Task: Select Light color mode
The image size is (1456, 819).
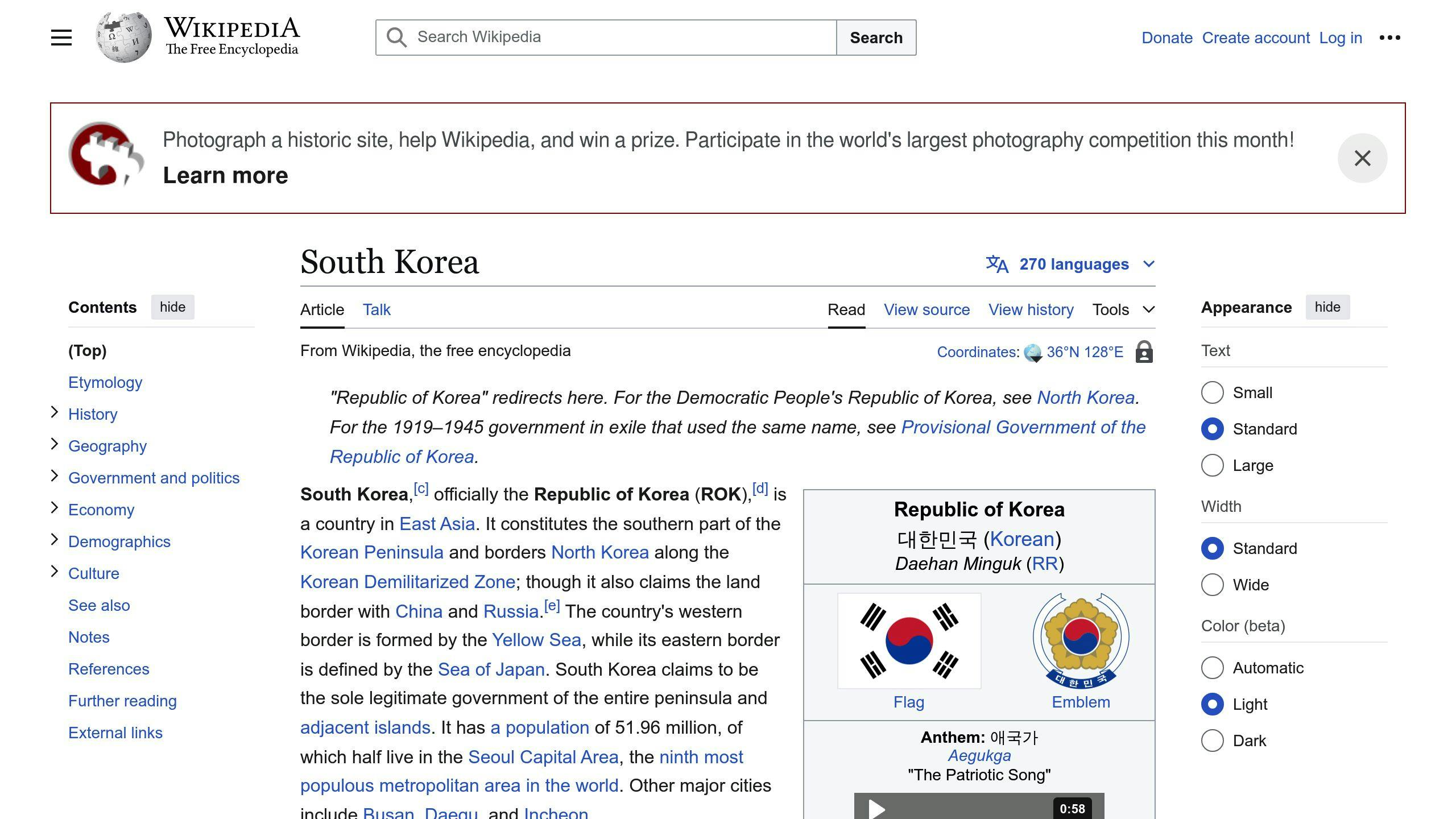Action: (x=1212, y=704)
